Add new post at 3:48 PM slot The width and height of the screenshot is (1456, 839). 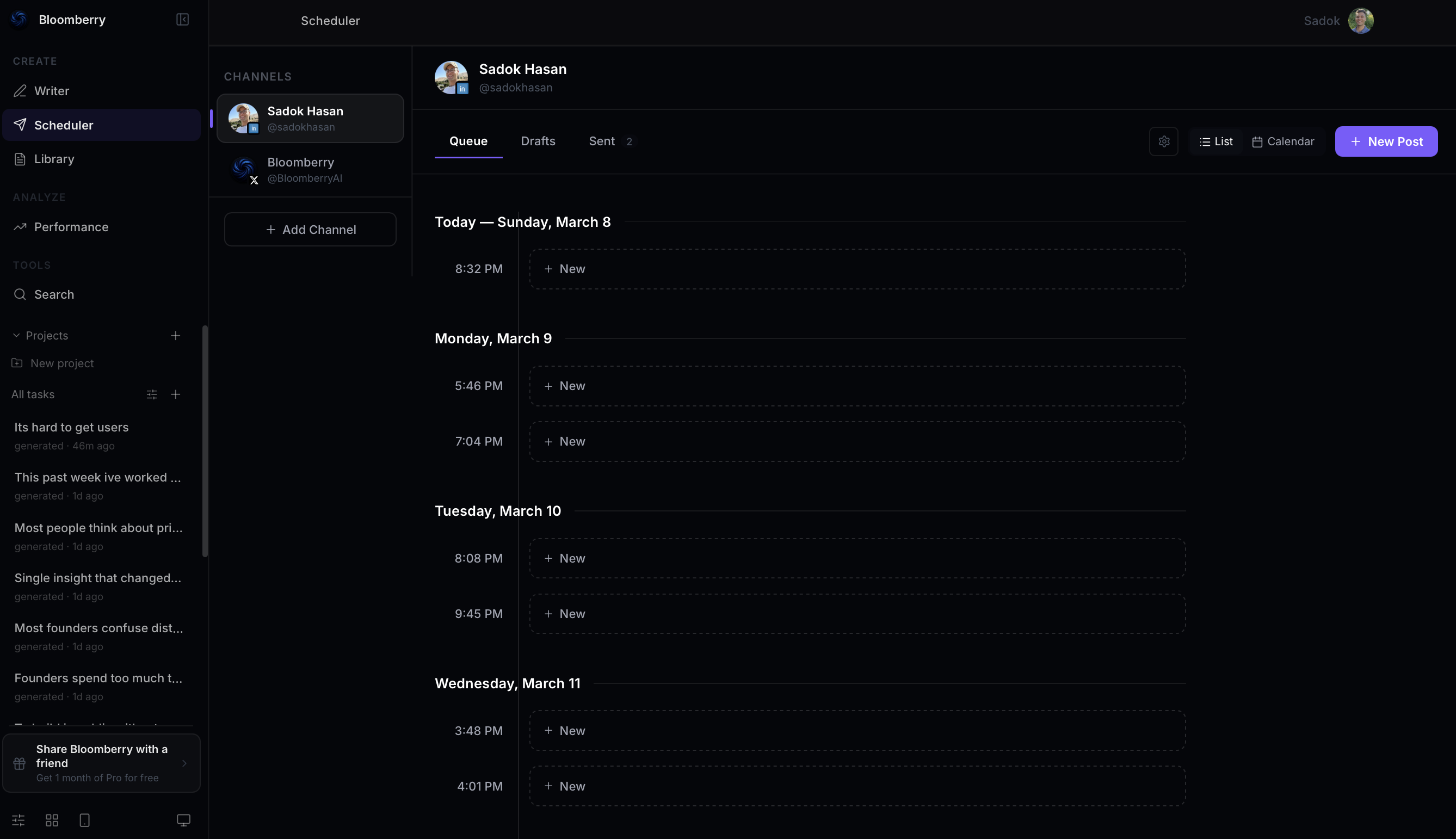tap(857, 731)
